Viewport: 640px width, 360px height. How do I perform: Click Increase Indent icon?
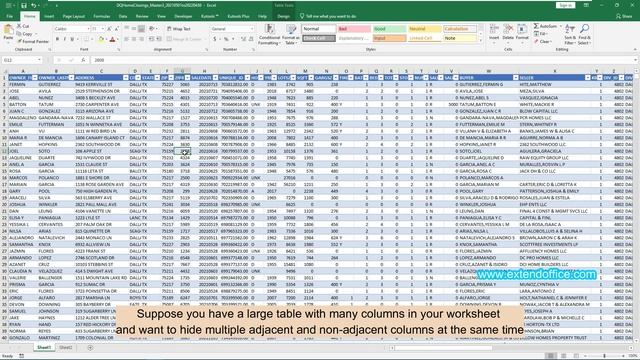158,39
